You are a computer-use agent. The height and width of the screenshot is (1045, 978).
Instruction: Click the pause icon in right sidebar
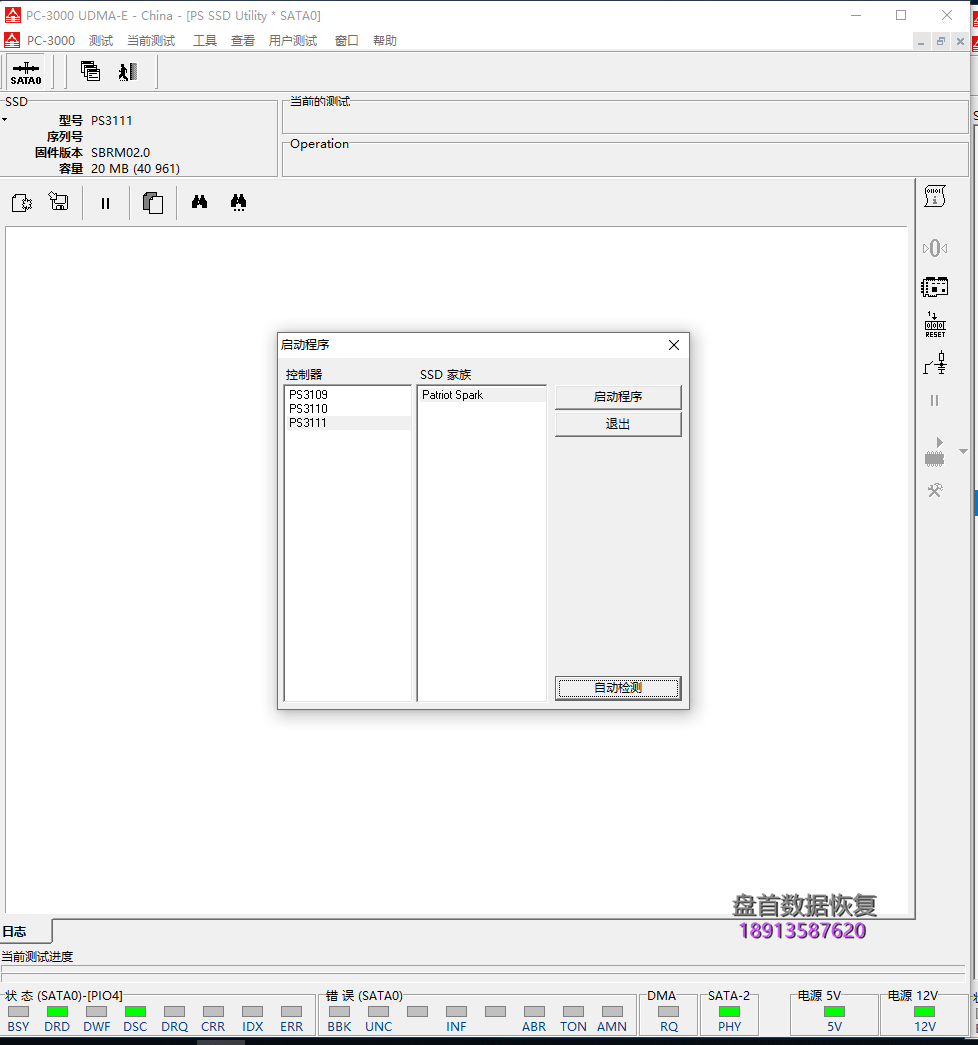(935, 401)
